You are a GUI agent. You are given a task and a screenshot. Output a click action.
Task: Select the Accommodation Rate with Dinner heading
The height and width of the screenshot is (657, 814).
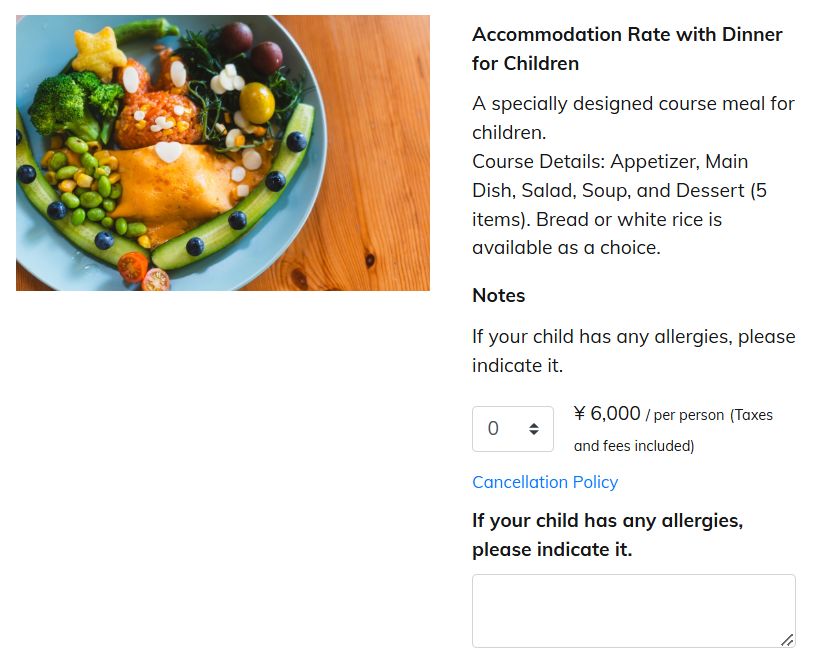(627, 49)
